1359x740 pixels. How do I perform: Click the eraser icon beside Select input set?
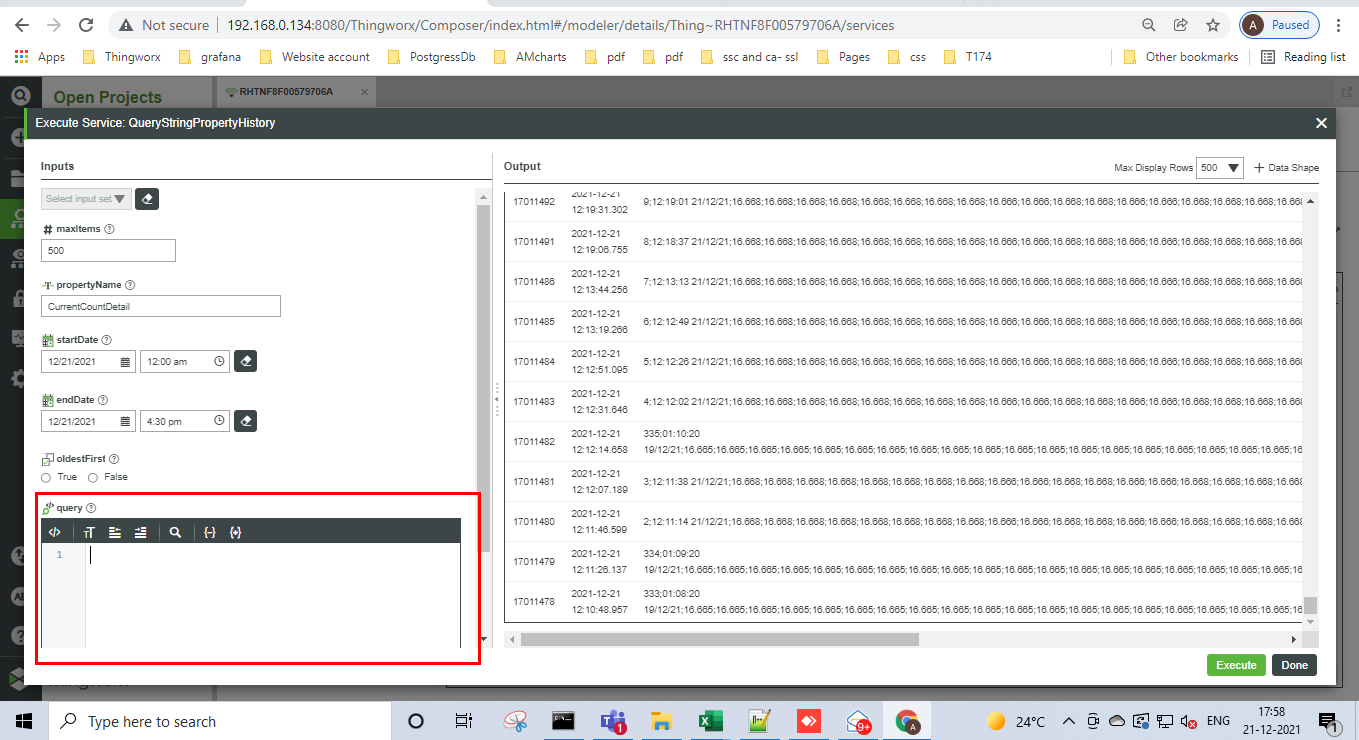(146, 199)
